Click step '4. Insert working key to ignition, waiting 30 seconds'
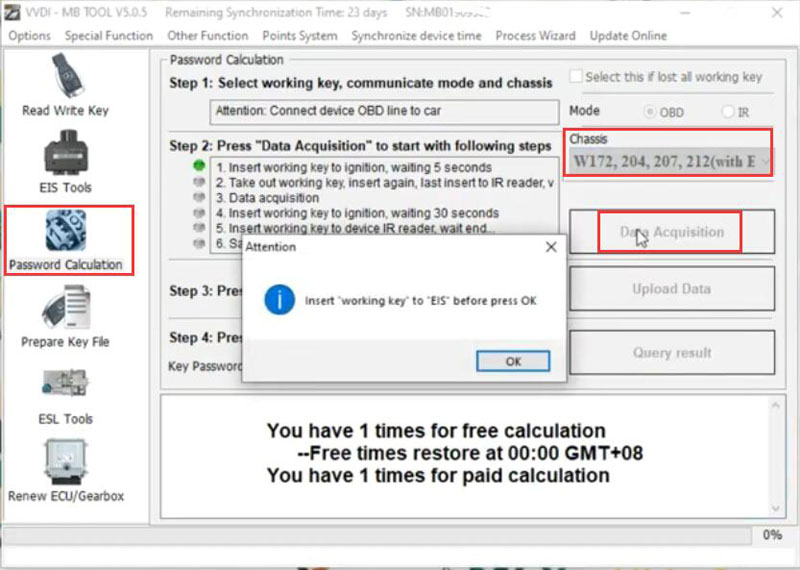 357,213
